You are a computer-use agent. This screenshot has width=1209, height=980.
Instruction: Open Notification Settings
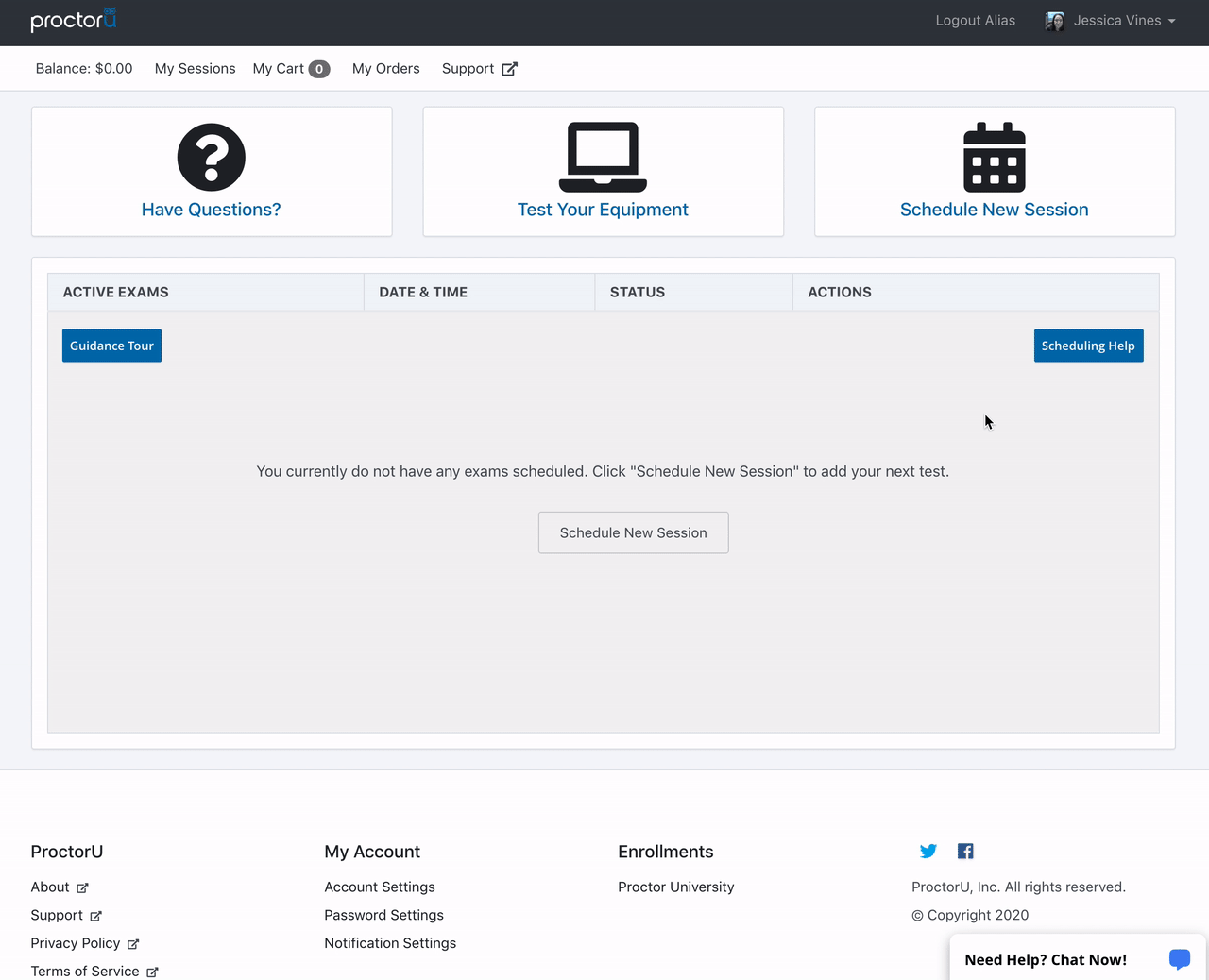tap(390, 943)
